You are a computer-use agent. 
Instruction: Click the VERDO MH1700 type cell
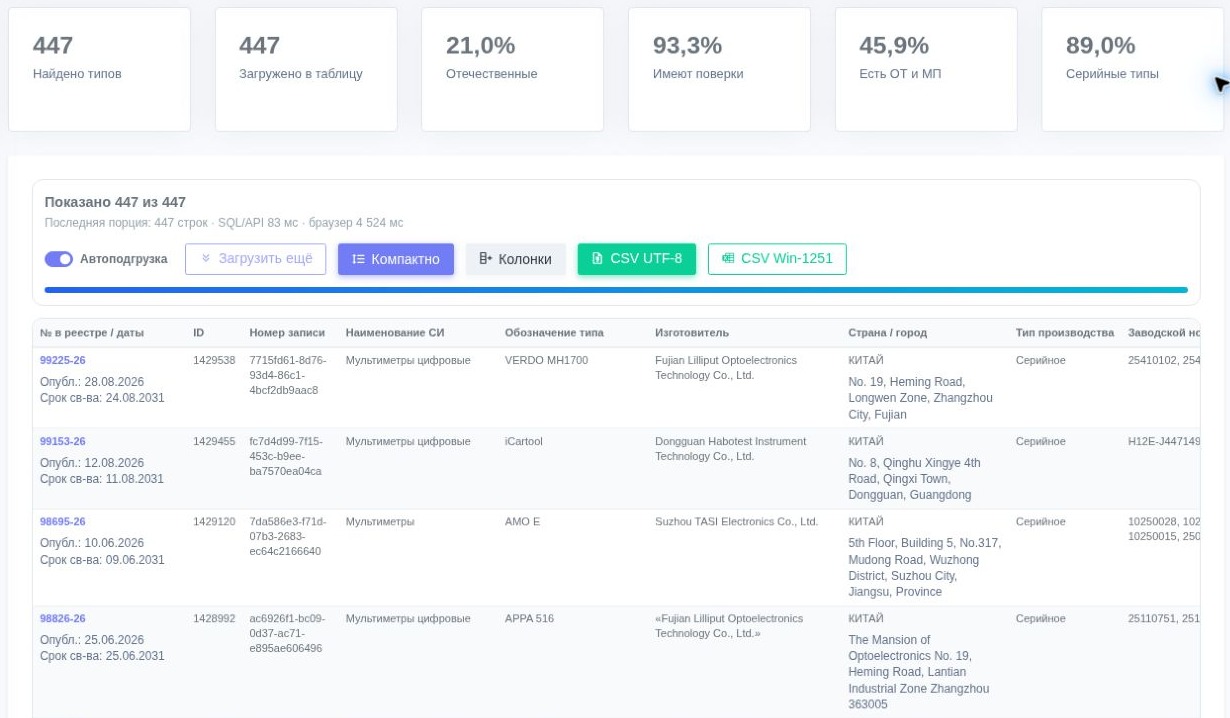coord(546,360)
